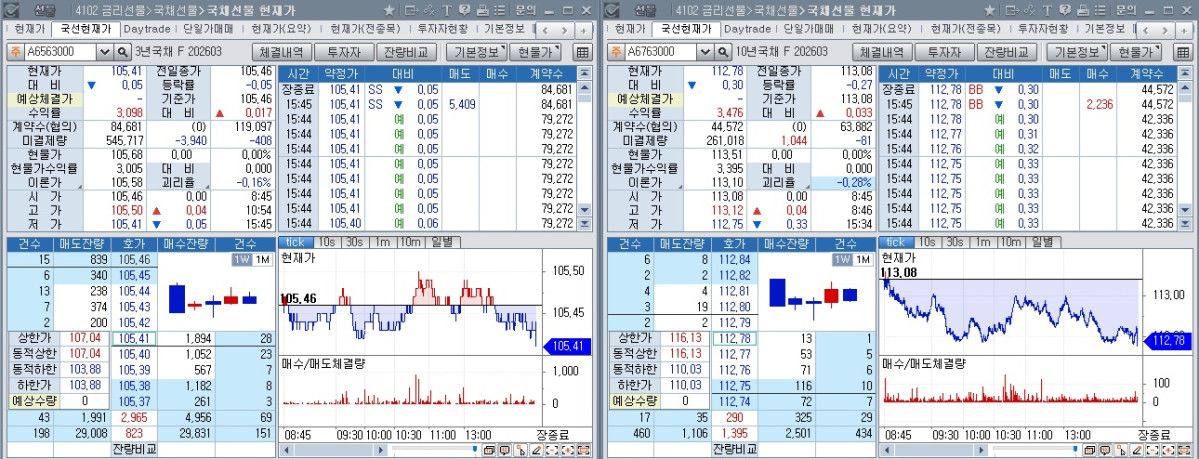Click the grid layout icon in 3년국채 window
This screenshot has height=459, width=1199.
coord(583,52)
